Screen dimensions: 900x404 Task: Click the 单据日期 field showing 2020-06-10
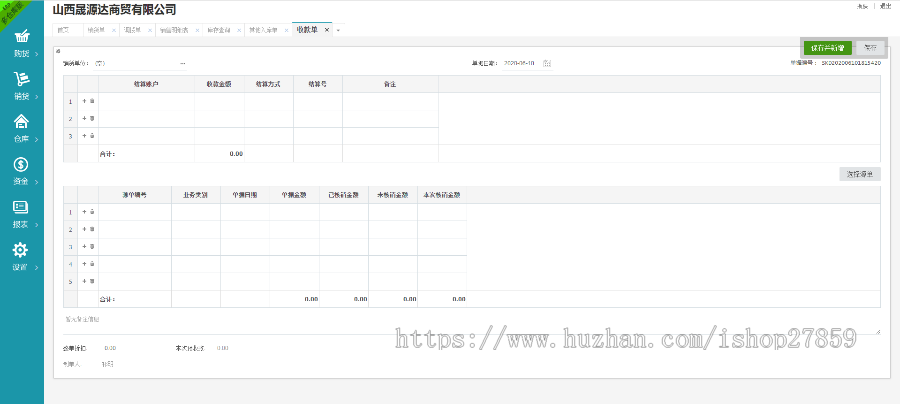[x=519, y=63]
